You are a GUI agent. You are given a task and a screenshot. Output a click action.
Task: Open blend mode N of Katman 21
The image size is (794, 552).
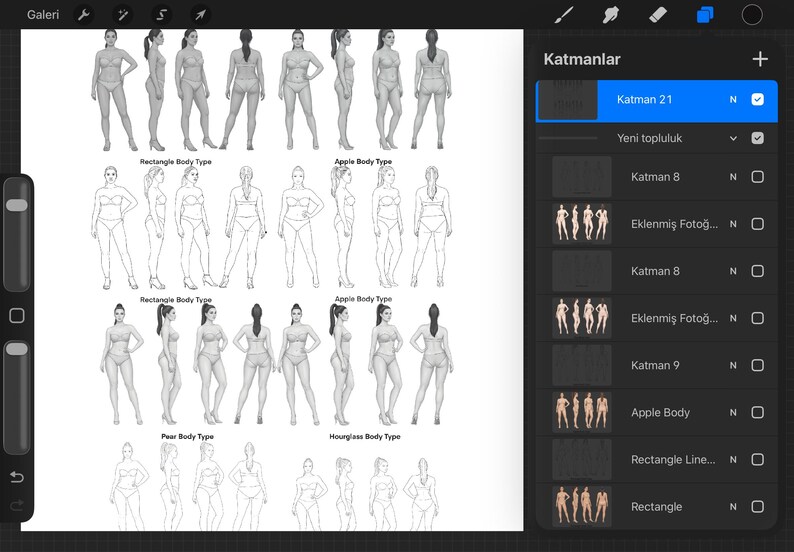click(733, 100)
